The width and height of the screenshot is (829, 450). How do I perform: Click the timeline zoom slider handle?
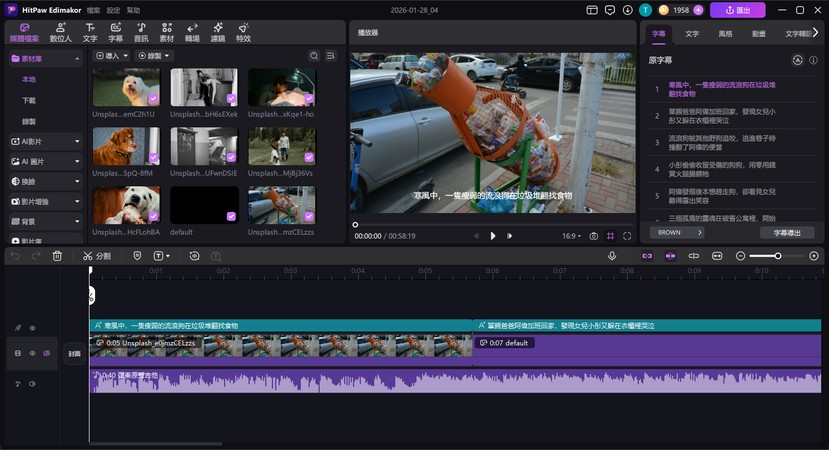(777, 256)
